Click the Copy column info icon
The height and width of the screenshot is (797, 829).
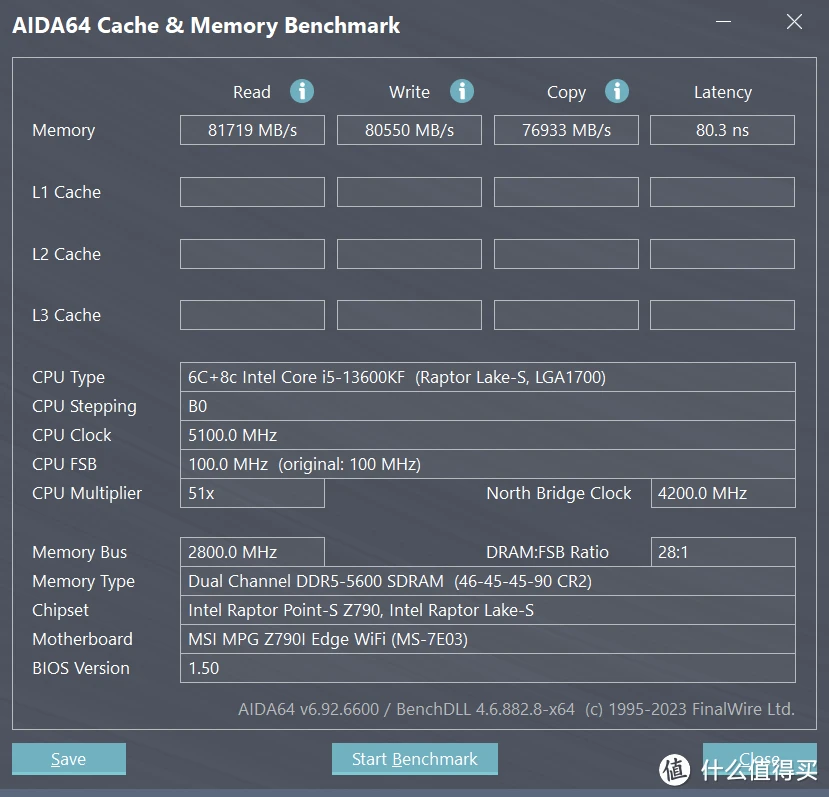pos(617,92)
